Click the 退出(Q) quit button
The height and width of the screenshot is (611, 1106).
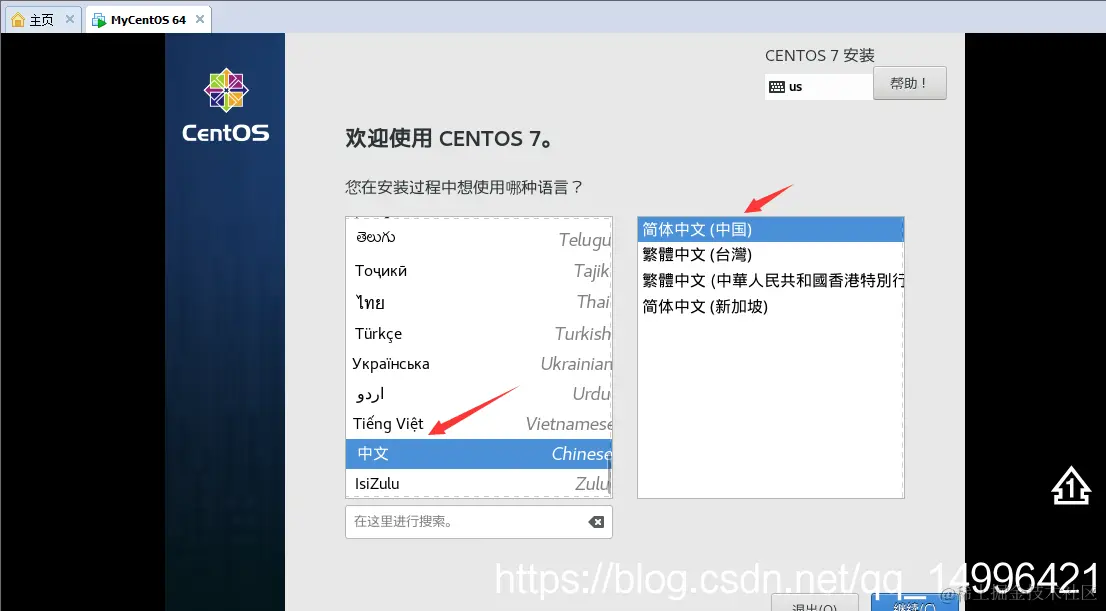pos(815,604)
